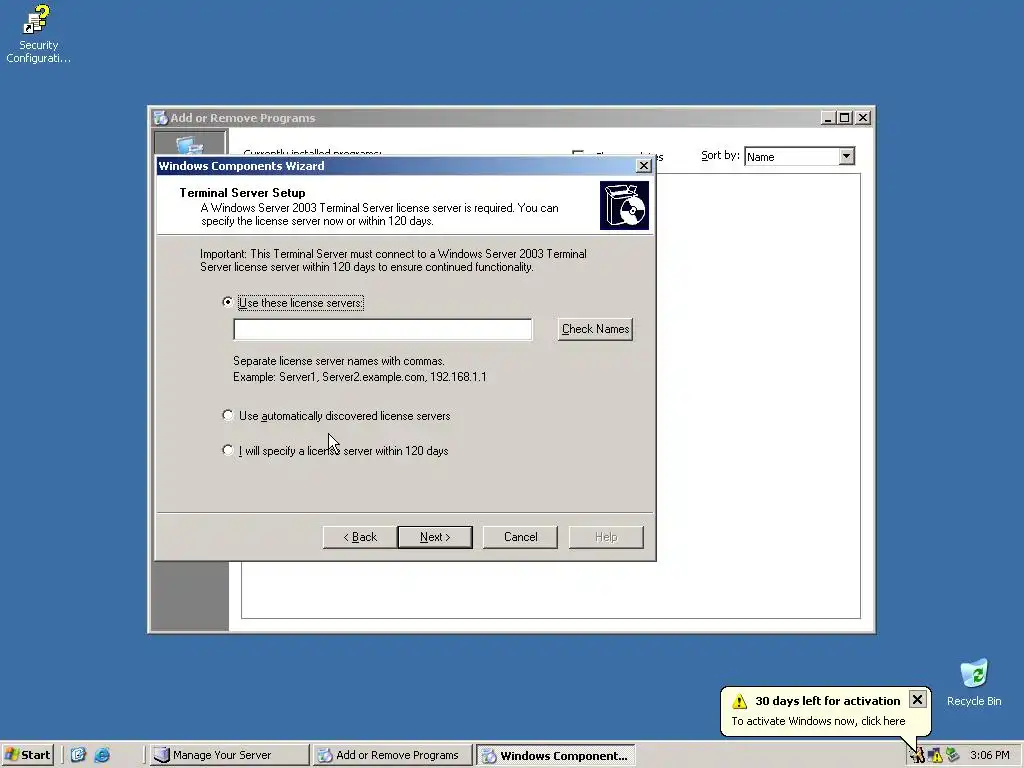Screen dimensions: 1024x768
Task: Select Use these license servers option
Action: pos(228,302)
